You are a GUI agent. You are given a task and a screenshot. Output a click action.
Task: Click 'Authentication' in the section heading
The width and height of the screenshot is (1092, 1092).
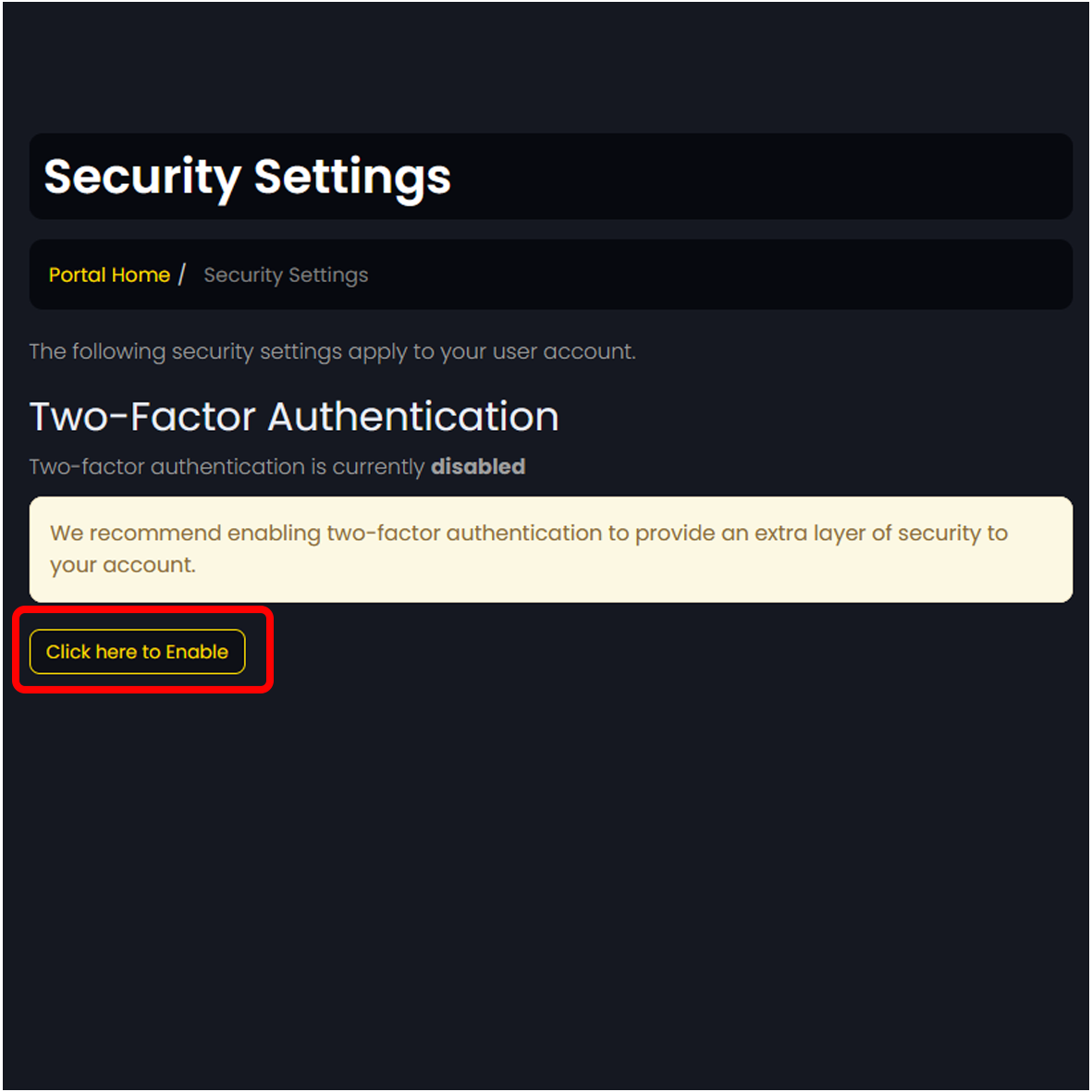tap(413, 417)
